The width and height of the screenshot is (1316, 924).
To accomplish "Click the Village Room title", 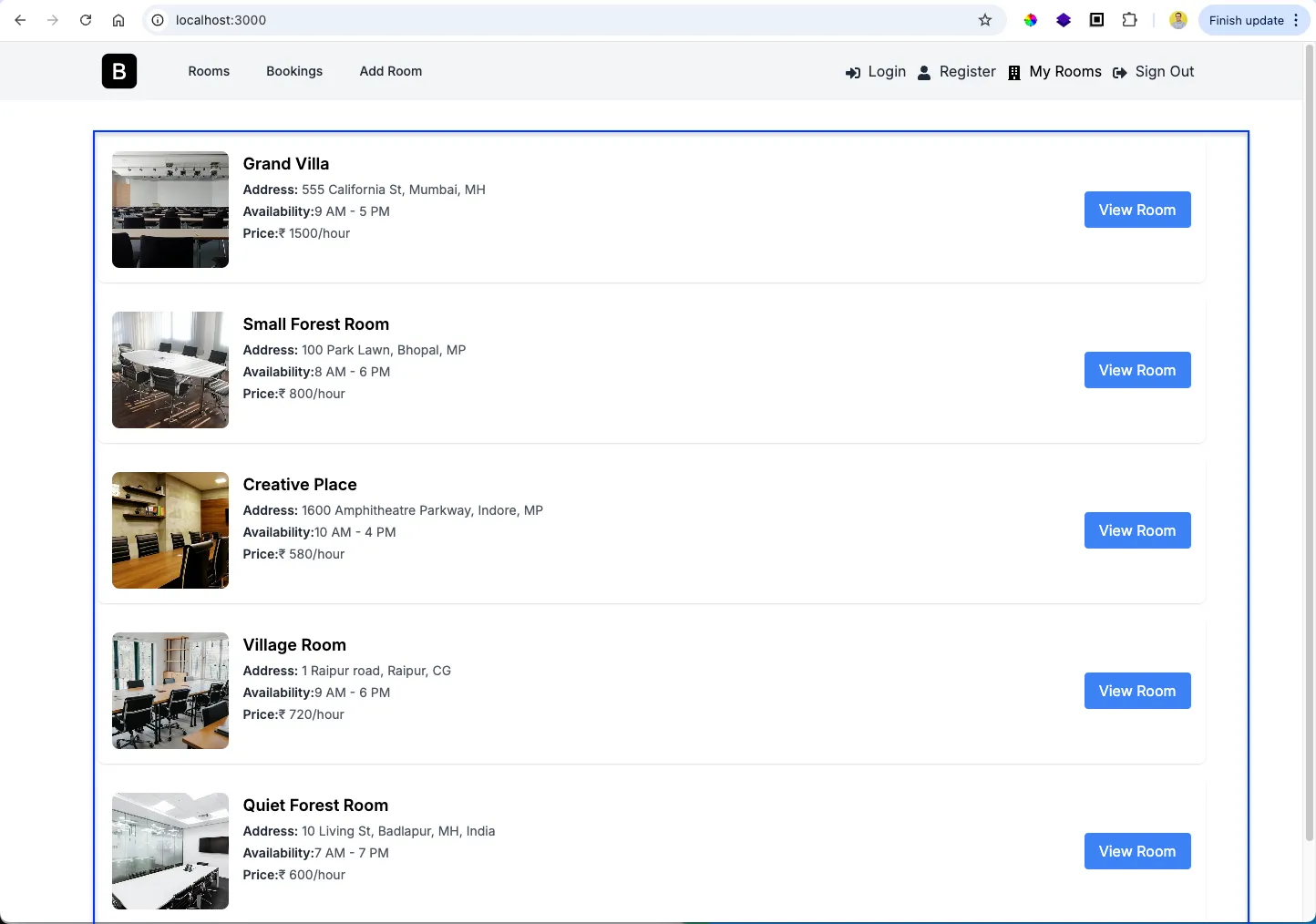I will coord(294,645).
